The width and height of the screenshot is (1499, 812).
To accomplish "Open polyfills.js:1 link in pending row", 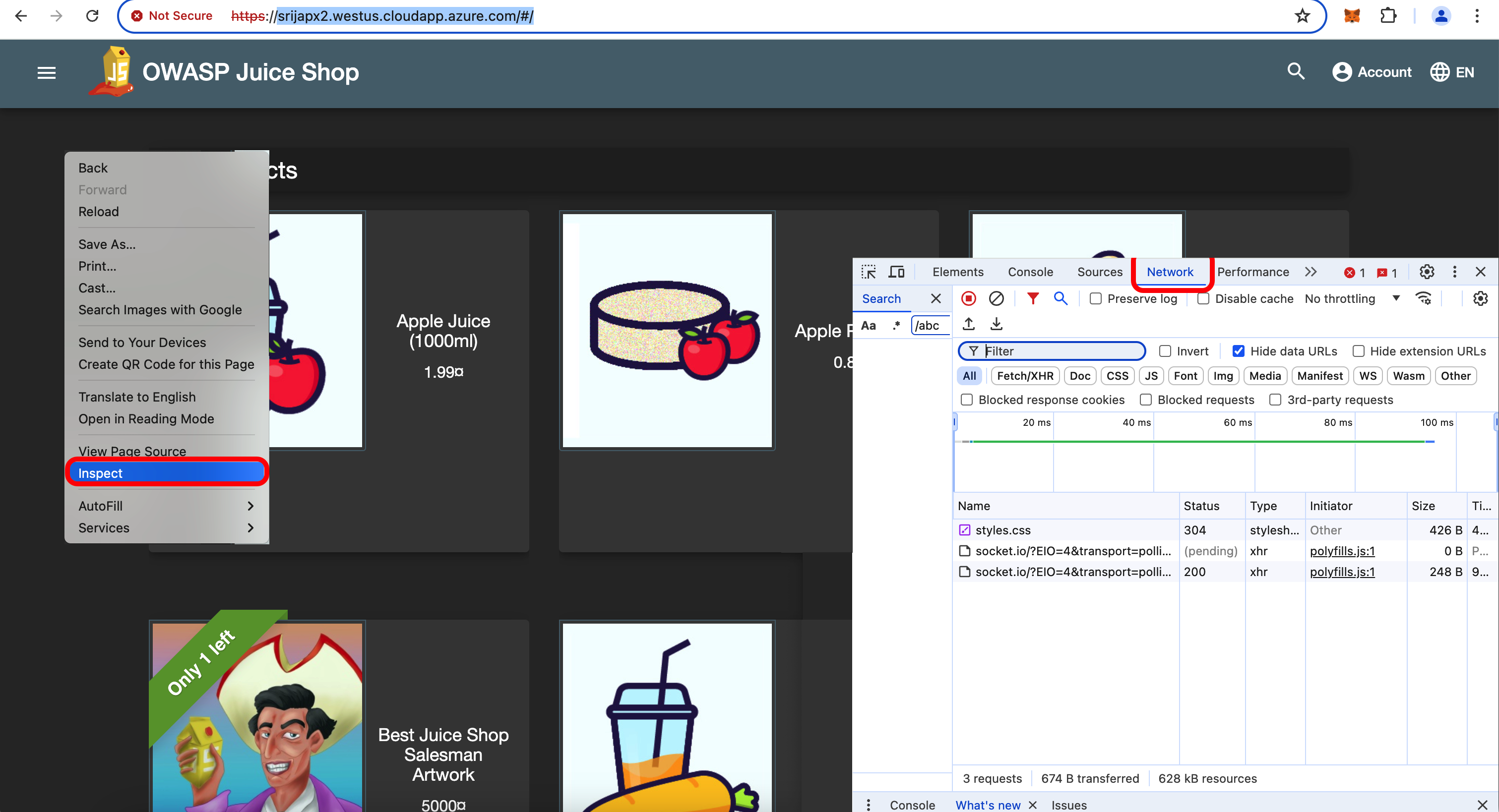I will point(1342,551).
